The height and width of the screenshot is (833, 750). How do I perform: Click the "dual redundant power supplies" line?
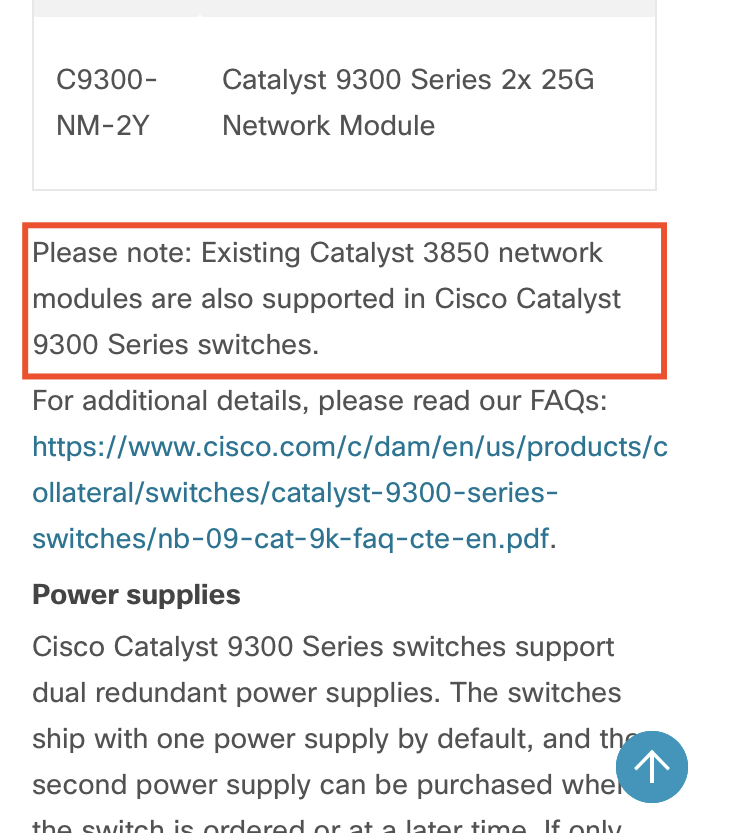click(x=326, y=692)
